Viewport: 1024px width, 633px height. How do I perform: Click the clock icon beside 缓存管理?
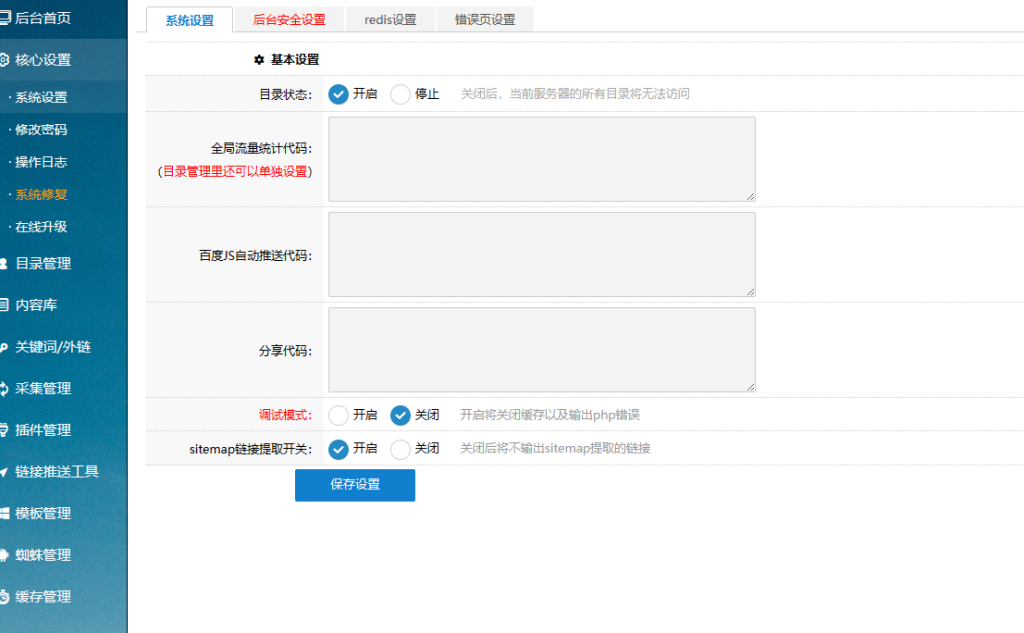click(x=4, y=597)
